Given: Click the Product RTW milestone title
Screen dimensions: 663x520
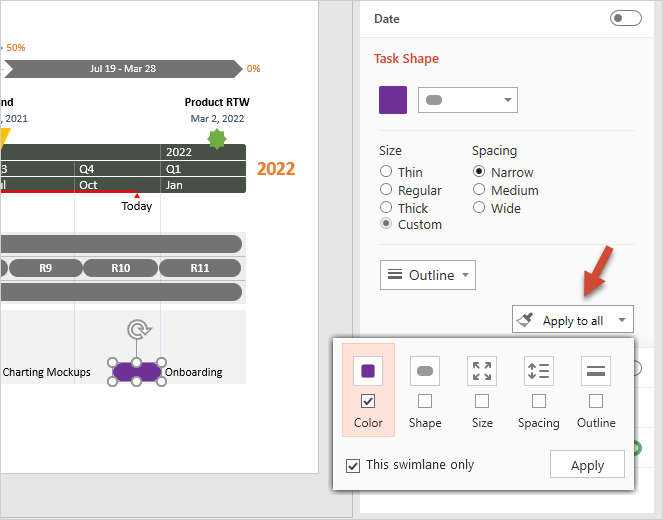Looking at the screenshot, I should 217,102.
